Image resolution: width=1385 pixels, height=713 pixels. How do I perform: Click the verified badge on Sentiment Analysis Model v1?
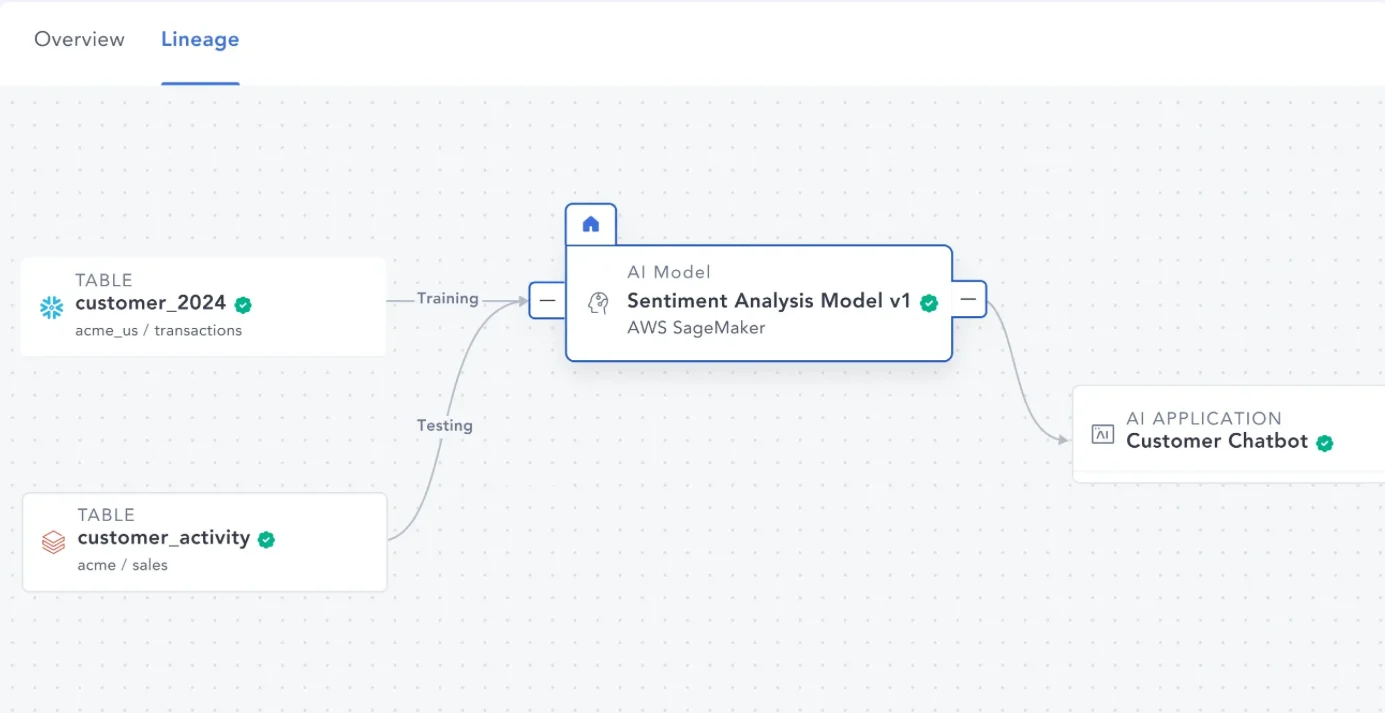point(928,302)
